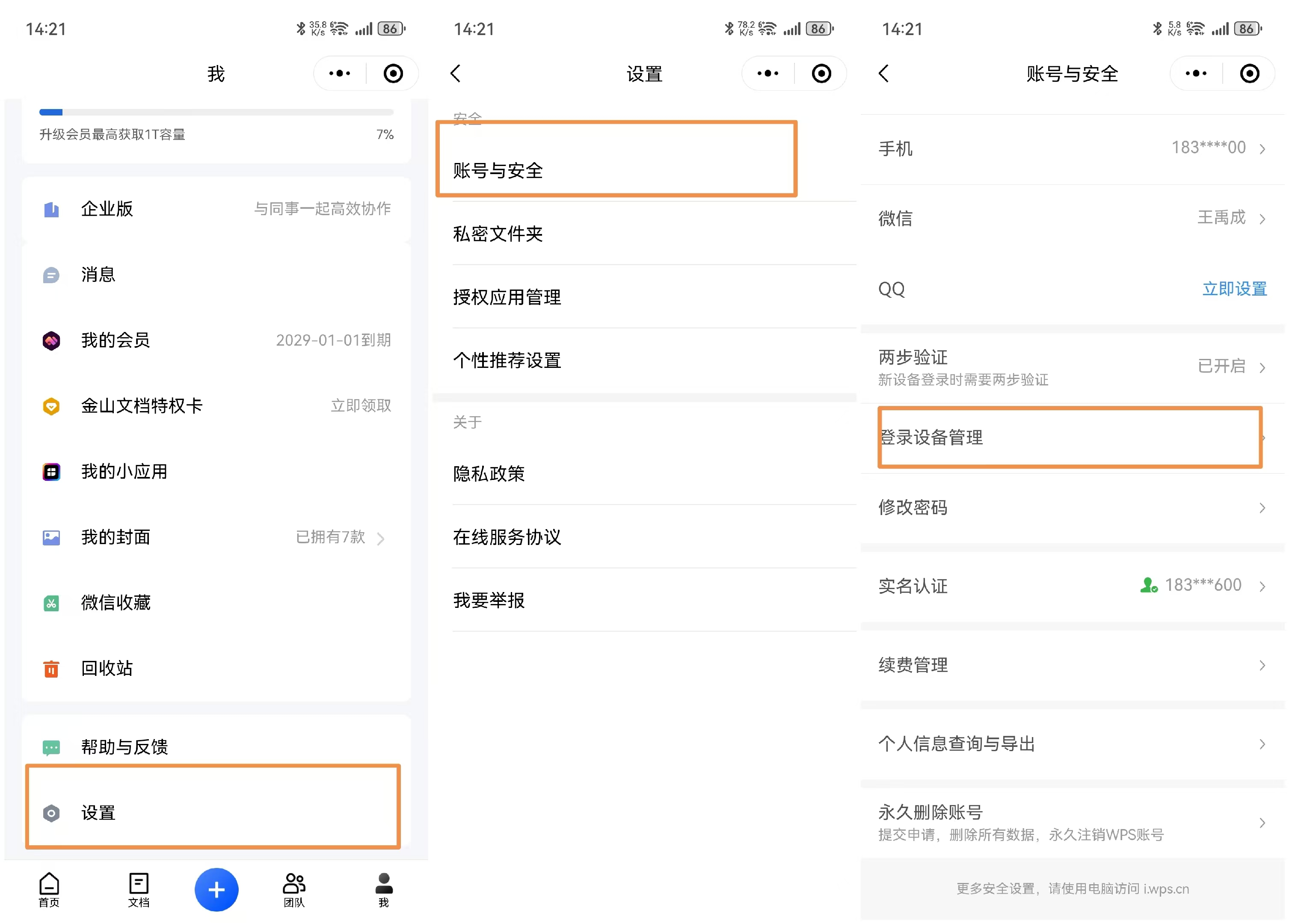Tap 183***600 real-name value

(x=1203, y=585)
